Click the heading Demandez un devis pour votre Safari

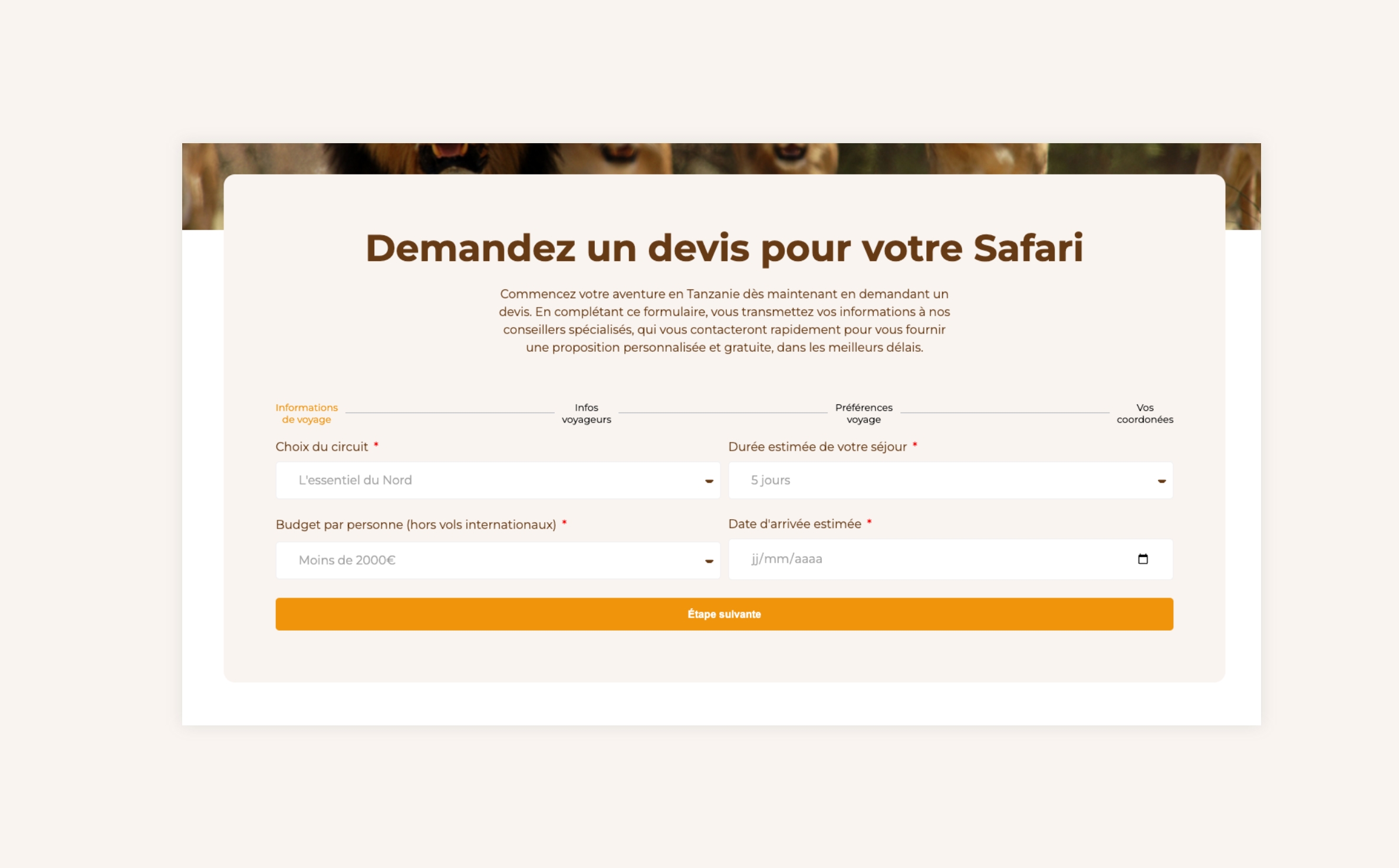point(724,248)
